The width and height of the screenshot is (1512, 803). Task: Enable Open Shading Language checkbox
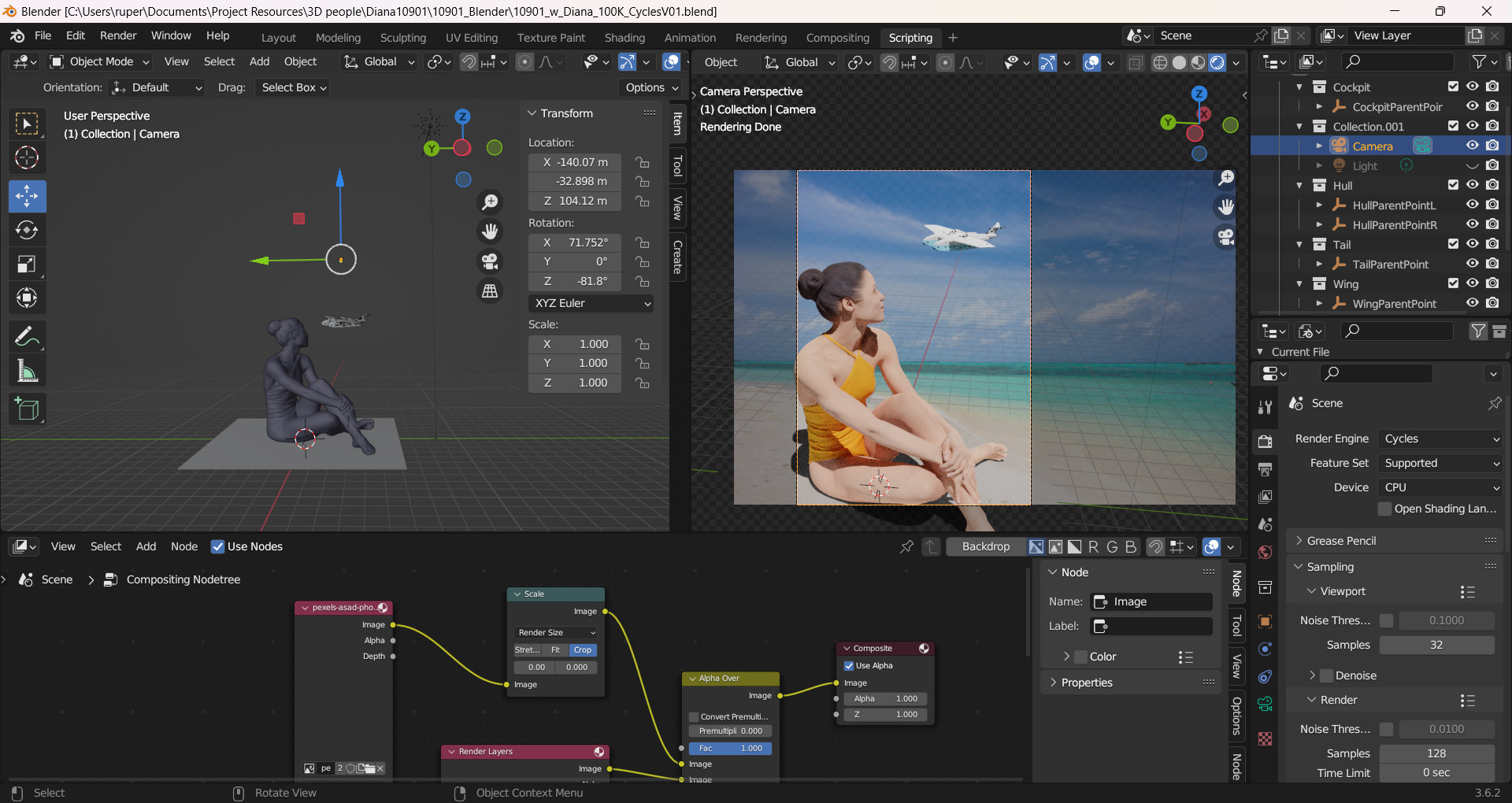tap(1385, 509)
